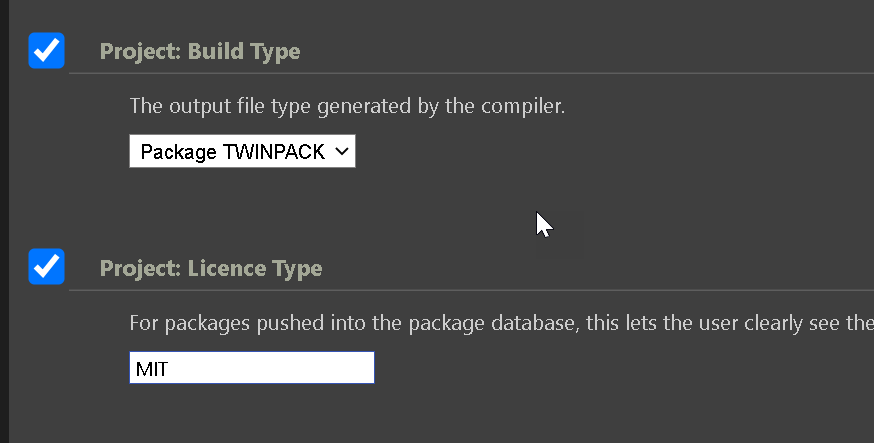Click the white checkmark icon beside Licence Type
This screenshot has width=874, height=443.
(46, 266)
